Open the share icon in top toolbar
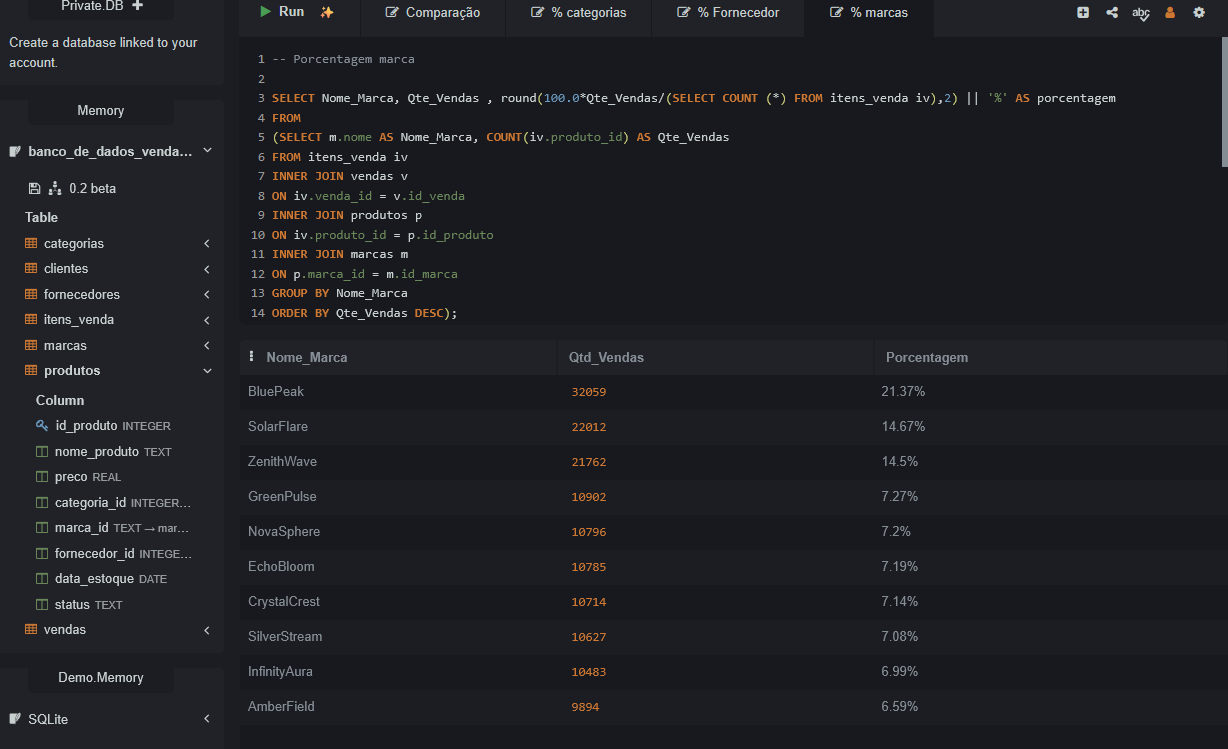1228x749 pixels. click(1112, 13)
